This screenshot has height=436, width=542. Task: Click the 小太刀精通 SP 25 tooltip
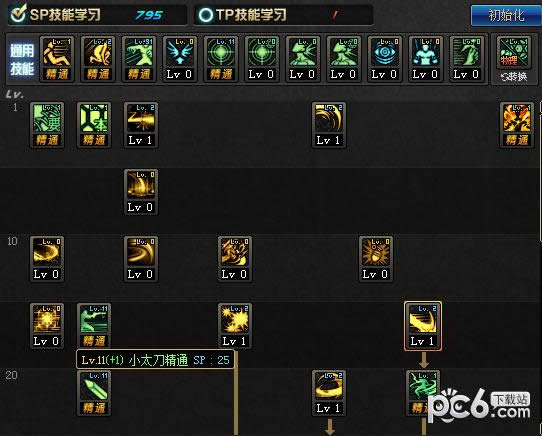pos(156,360)
